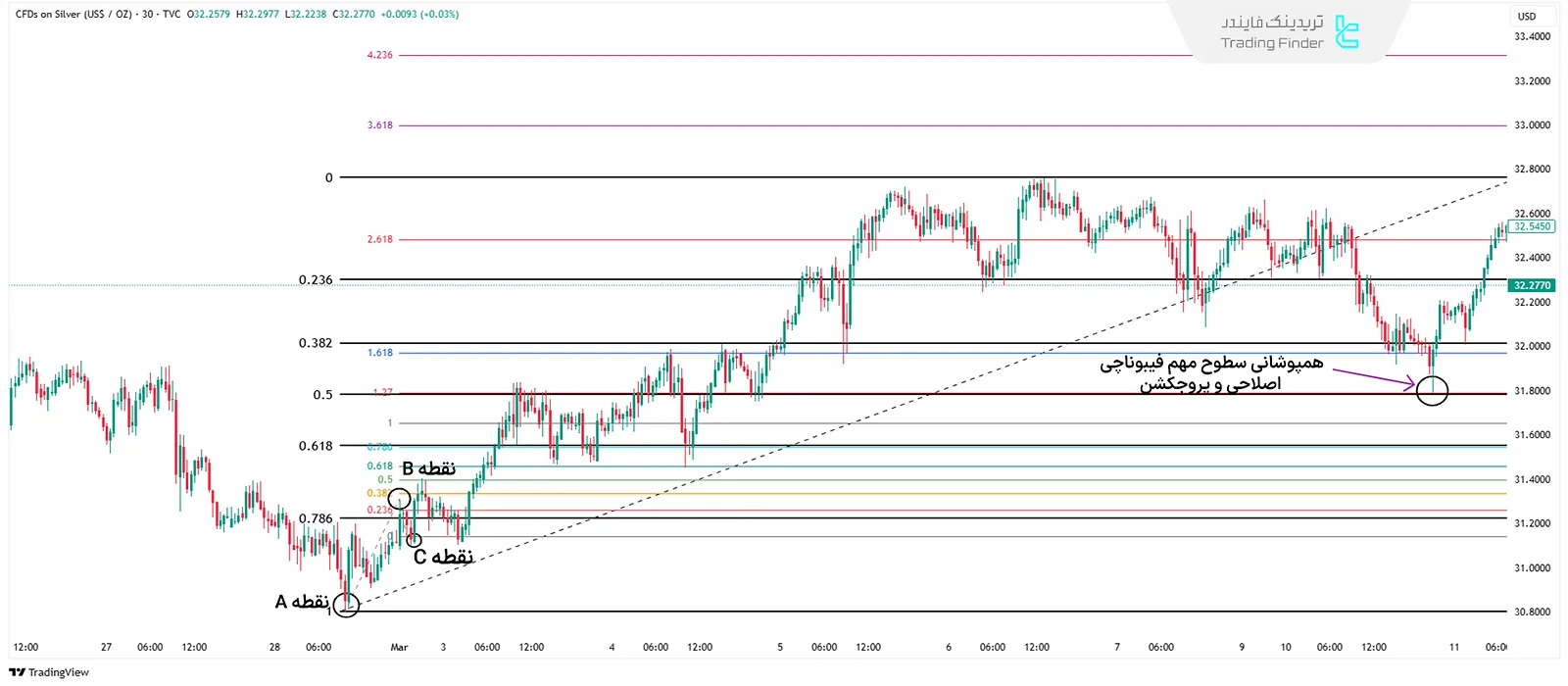Click the Trading Finder teal logo icon
Viewport: 1568px width, 686px height.
(1347, 31)
